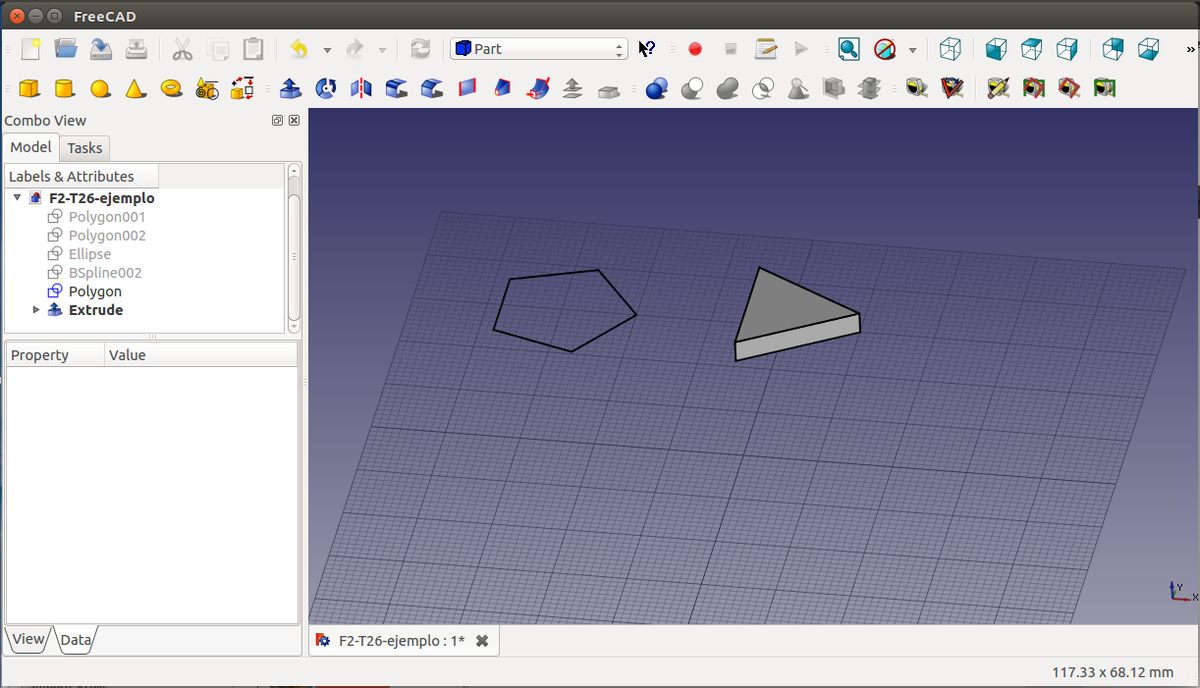Screen dimensions: 1200x688
Task: Click the Fit All magnifier icon
Action: (x=848, y=49)
